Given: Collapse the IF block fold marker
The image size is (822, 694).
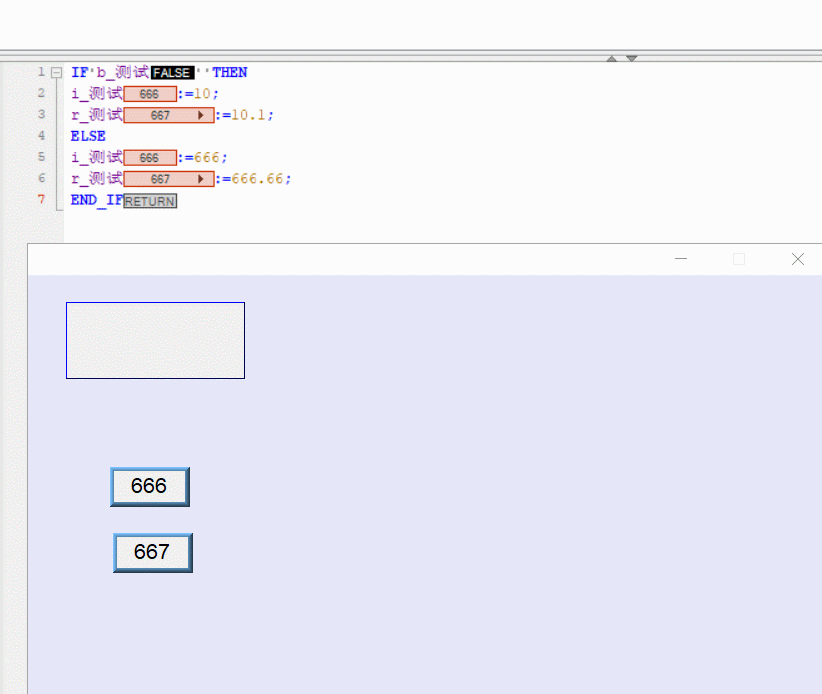Looking at the screenshot, I should [x=56, y=73].
